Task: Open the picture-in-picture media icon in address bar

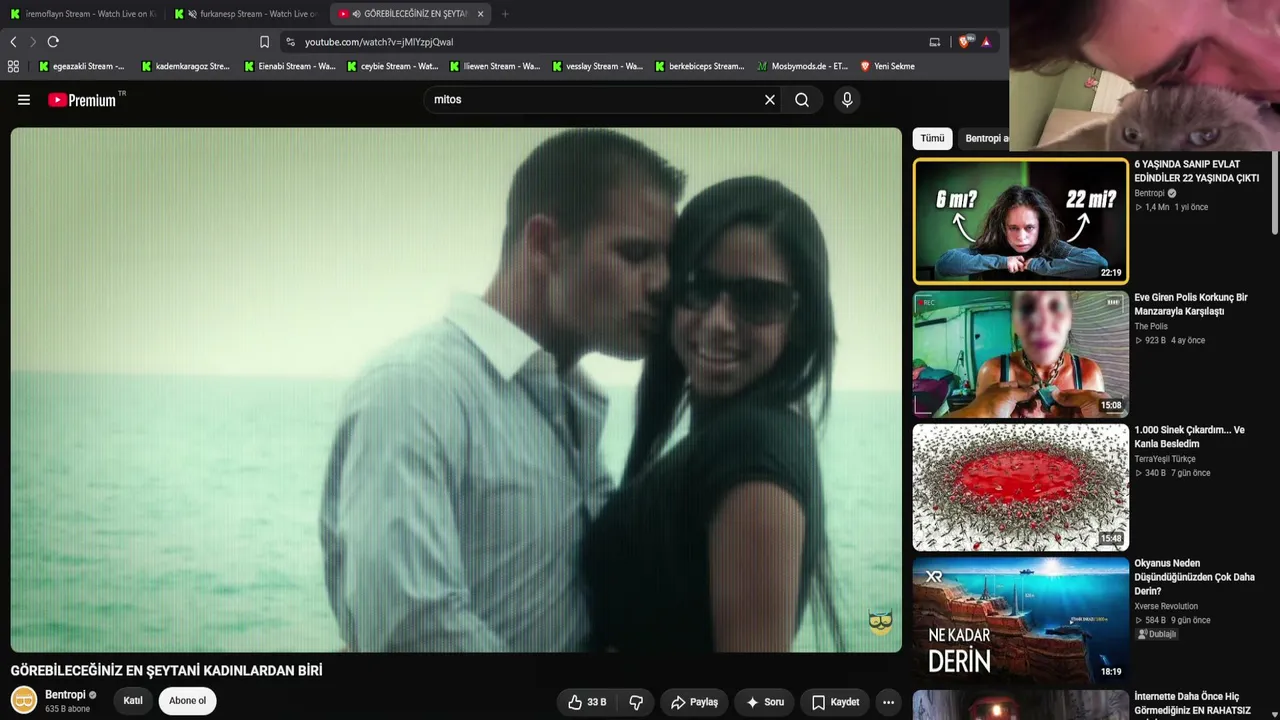Action: [935, 42]
